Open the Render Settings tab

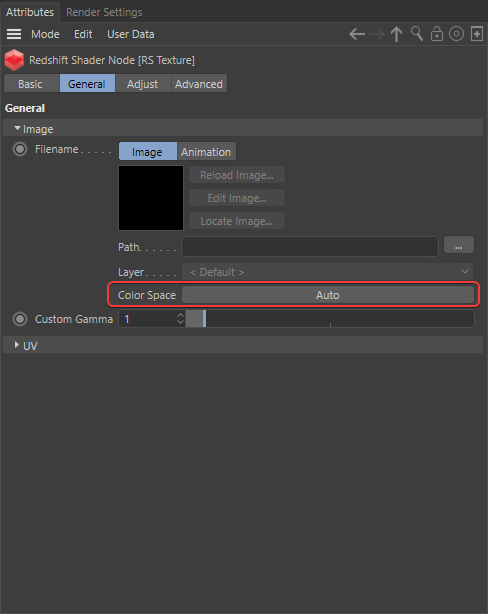pyautogui.click(x=104, y=12)
